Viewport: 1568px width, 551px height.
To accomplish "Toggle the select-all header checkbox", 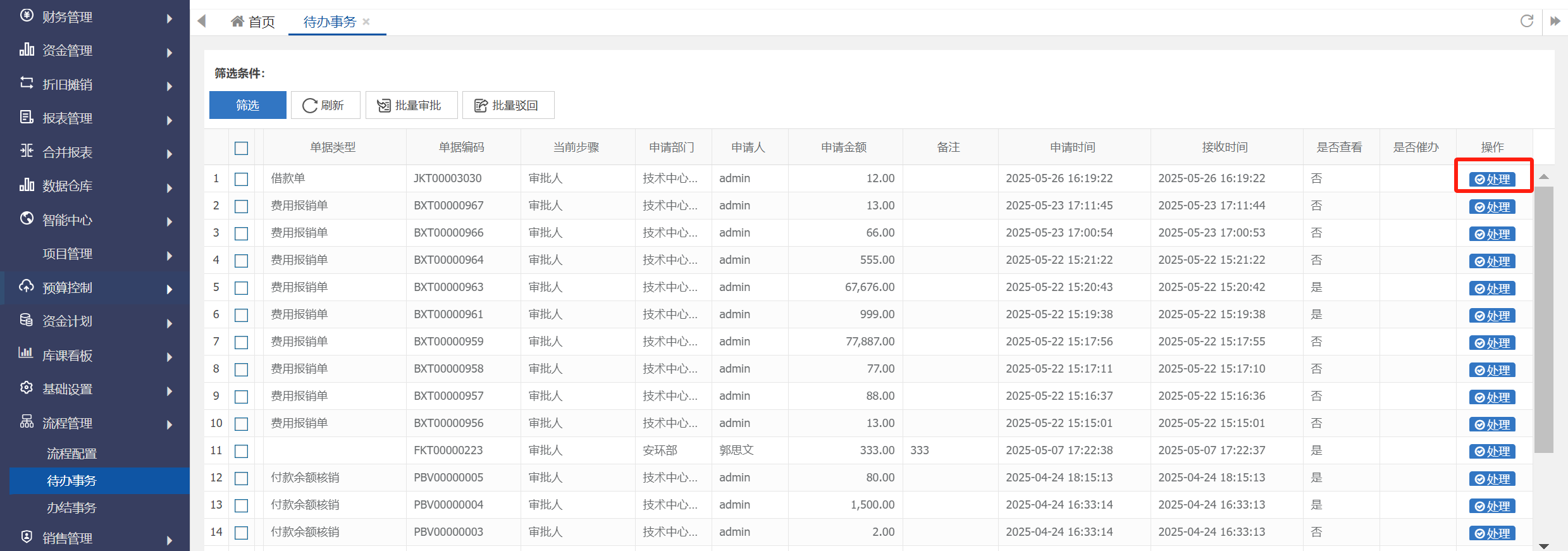I will tap(241, 148).
